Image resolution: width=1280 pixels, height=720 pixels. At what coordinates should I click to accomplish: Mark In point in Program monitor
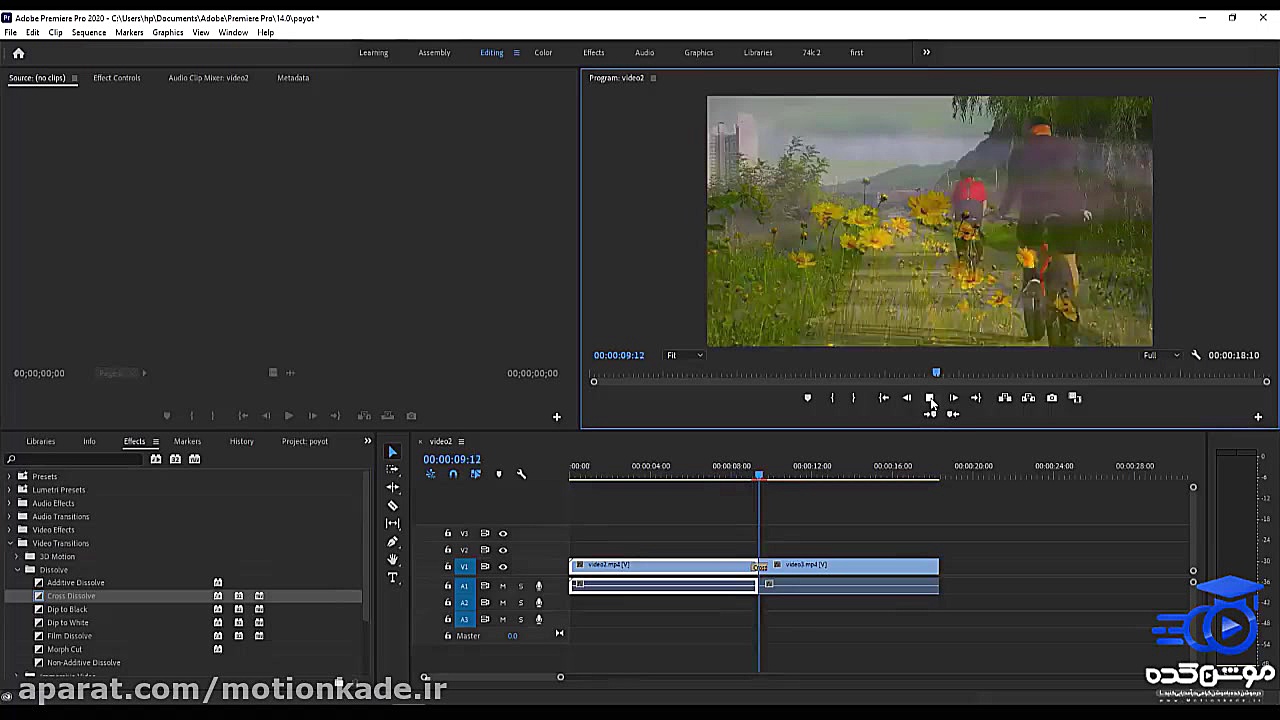pyautogui.click(x=832, y=398)
